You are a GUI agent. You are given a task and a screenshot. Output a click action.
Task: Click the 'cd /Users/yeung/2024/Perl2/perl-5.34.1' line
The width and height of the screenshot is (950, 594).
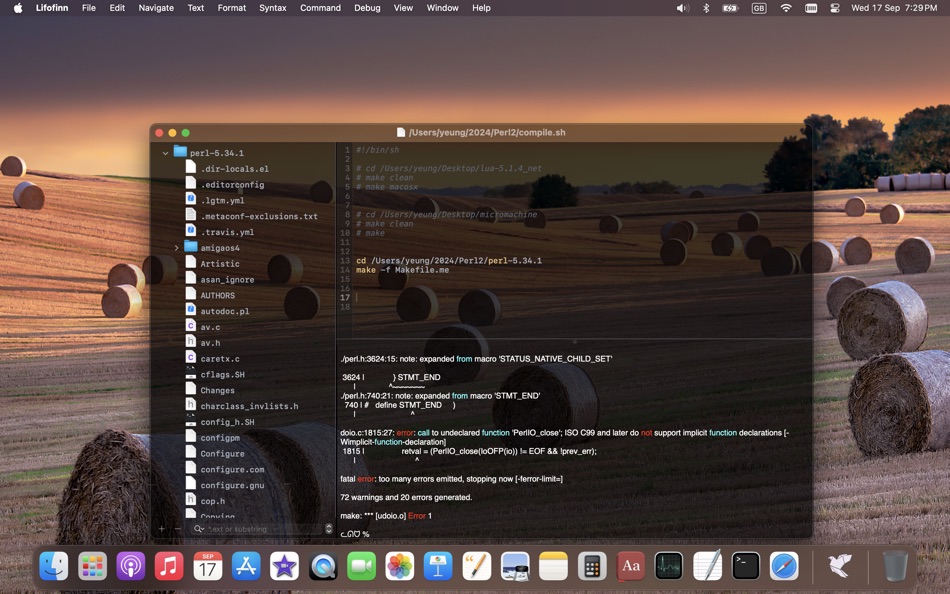(449, 261)
